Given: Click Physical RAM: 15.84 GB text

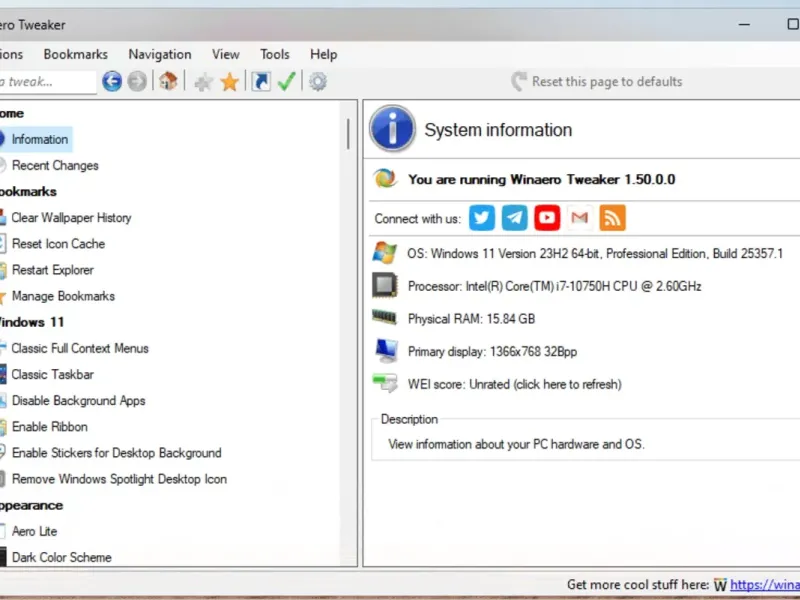Looking at the screenshot, I should point(471,319).
